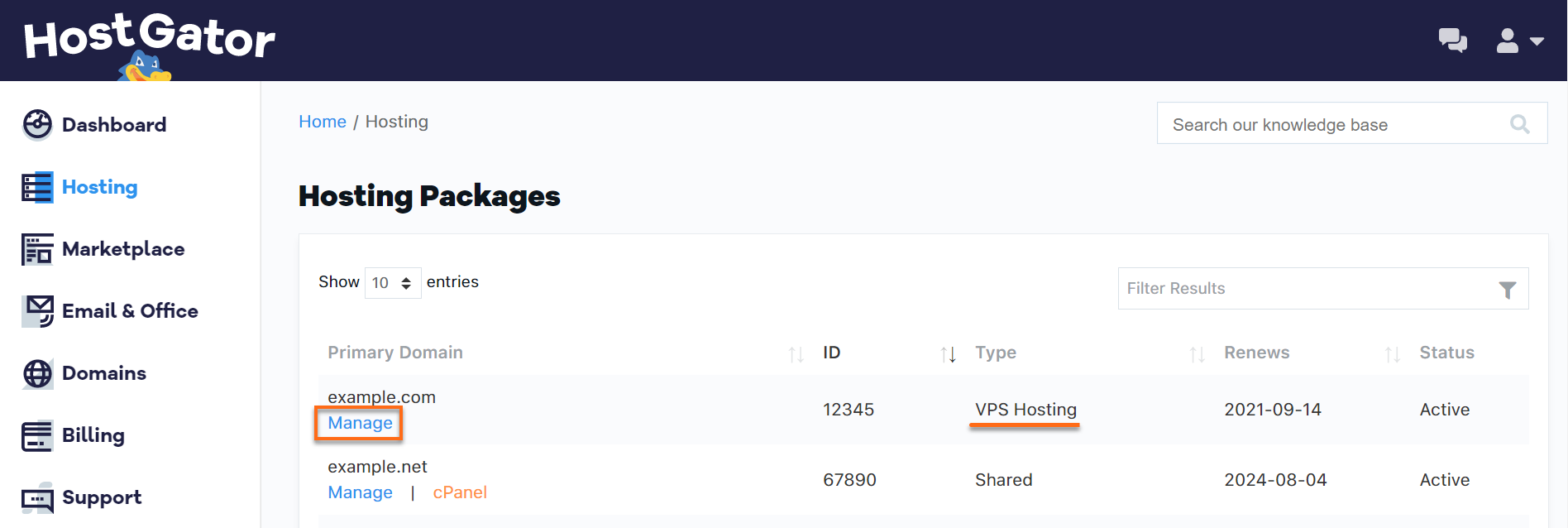Screen dimensions: 1568x528
Task: Navigate to Home via the breadcrumb
Action: pyautogui.click(x=323, y=121)
